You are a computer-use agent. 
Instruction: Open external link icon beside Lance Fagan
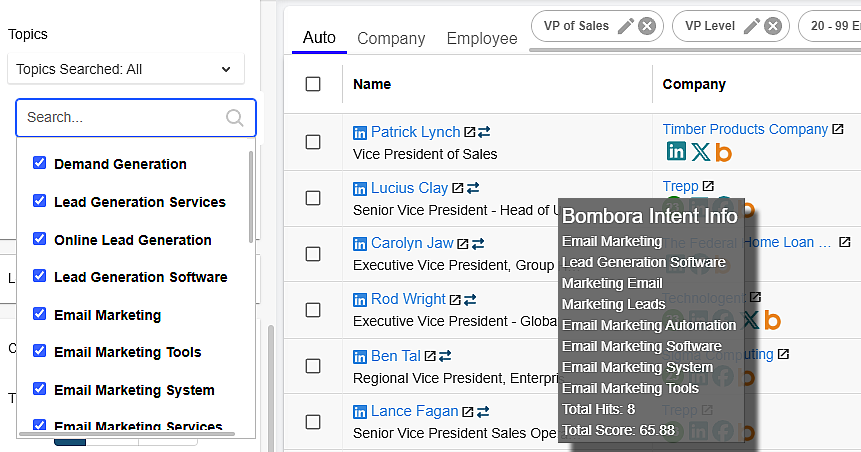point(468,411)
